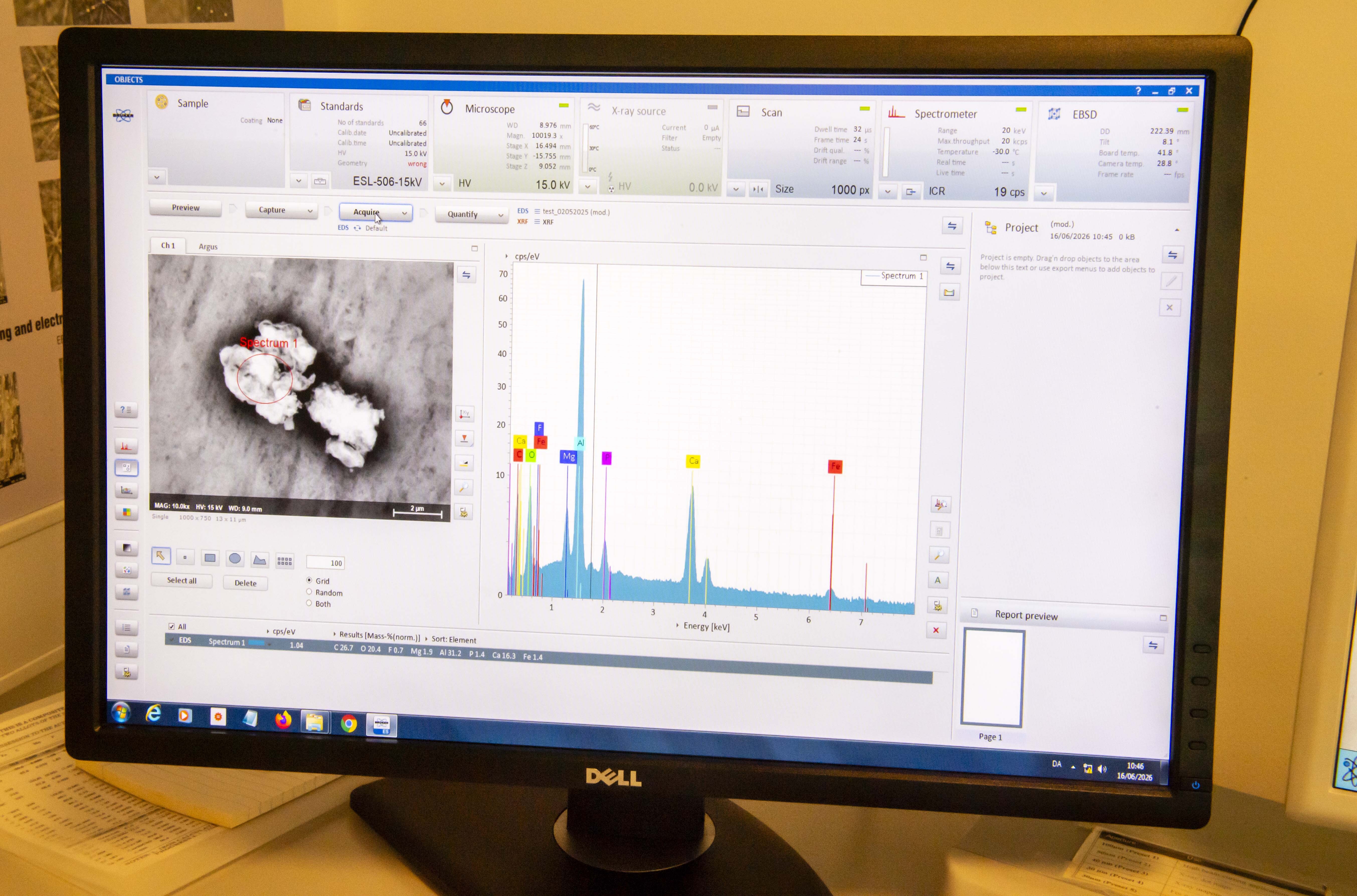Toggle the Spectrum 1 row checkmark
Image resolution: width=1357 pixels, height=896 pixels.
pos(172,639)
